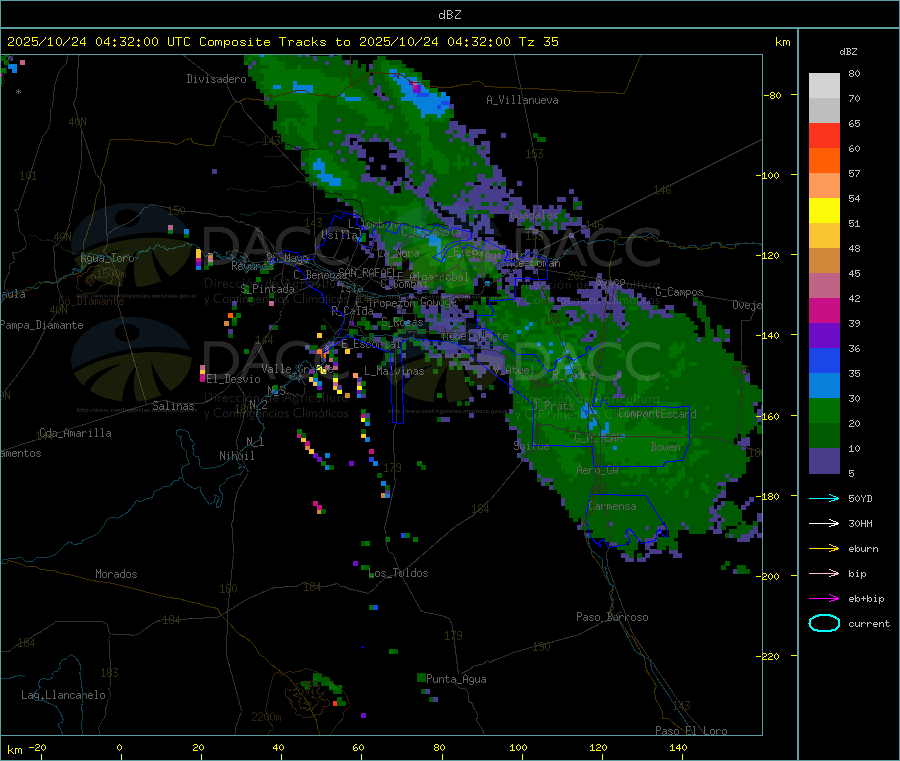This screenshot has height=761, width=900.
Task: Select the light green band in the dBZ legend
Action: point(824,410)
